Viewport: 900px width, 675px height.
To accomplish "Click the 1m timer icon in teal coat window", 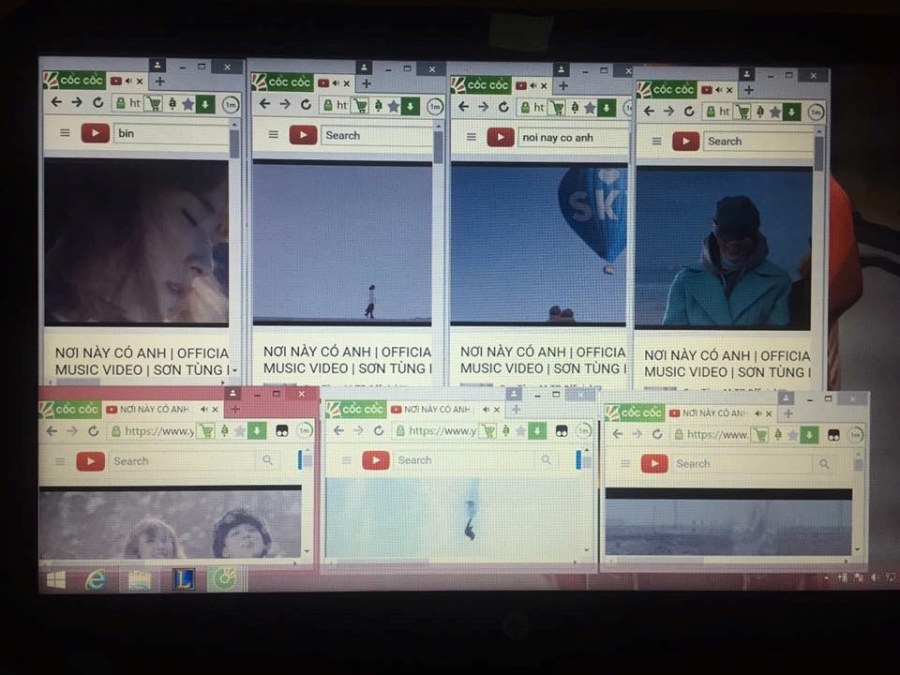I will 816,112.
